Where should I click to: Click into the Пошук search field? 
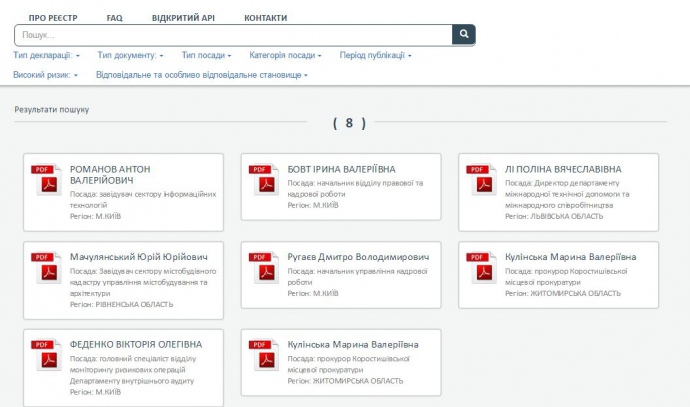[x=233, y=35]
